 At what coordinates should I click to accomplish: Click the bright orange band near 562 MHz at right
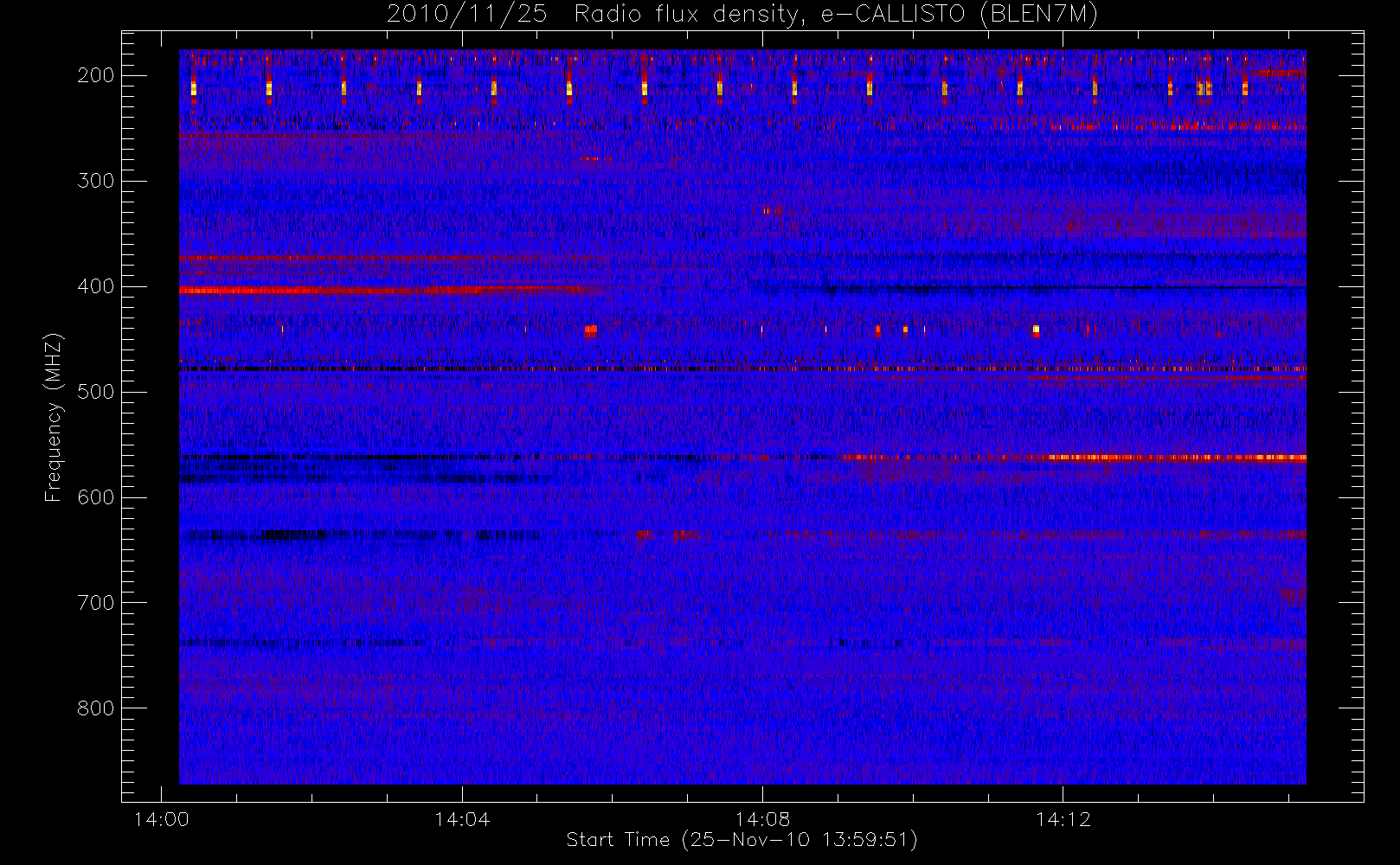(x=1177, y=458)
